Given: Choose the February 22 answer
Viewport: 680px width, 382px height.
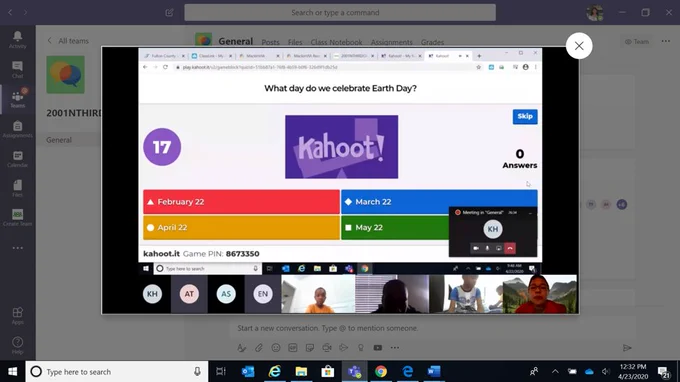Looking at the screenshot, I should (241, 202).
